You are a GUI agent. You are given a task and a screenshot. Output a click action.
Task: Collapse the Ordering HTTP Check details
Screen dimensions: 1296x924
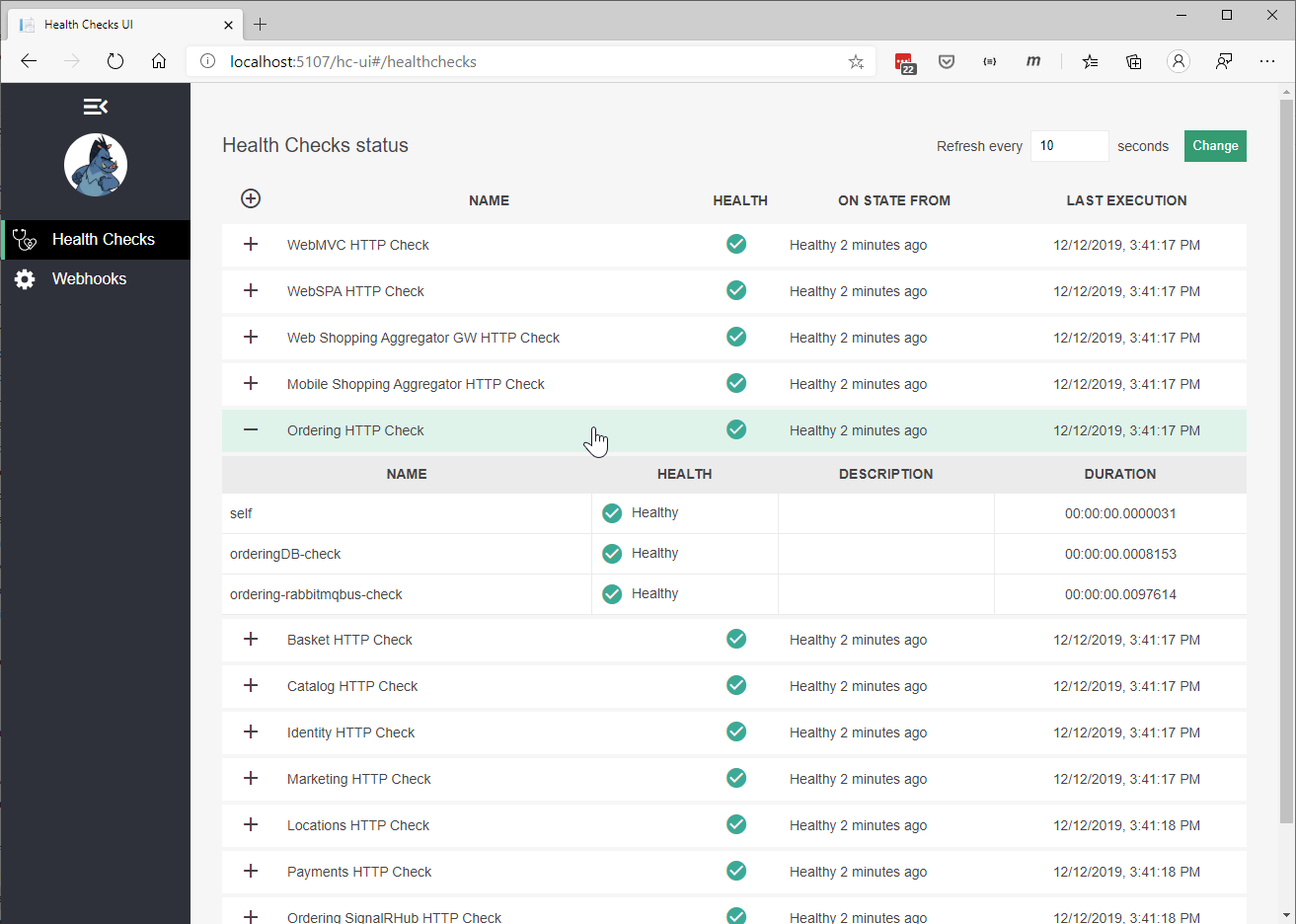point(251,429)
